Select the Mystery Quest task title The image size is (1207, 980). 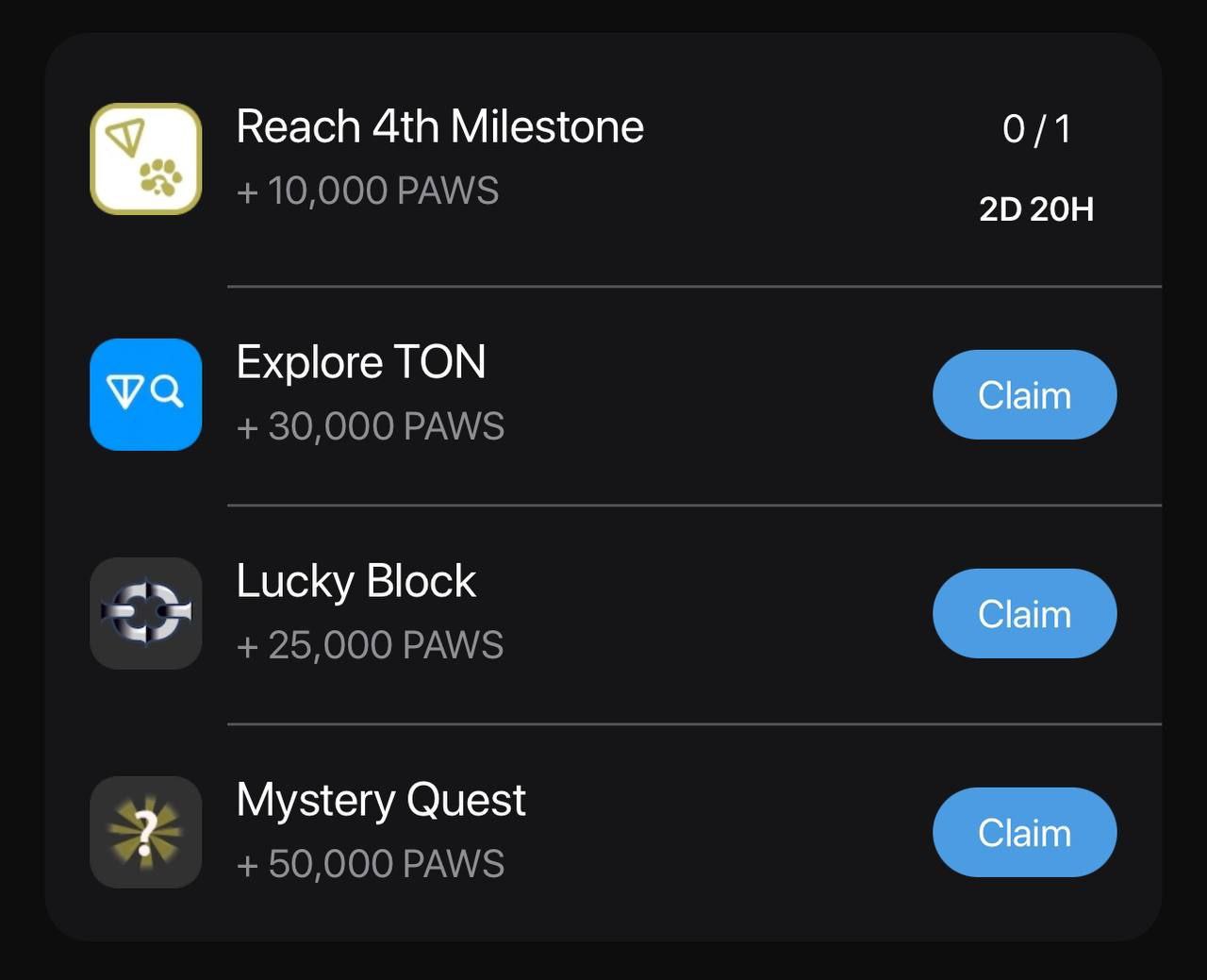381,801
